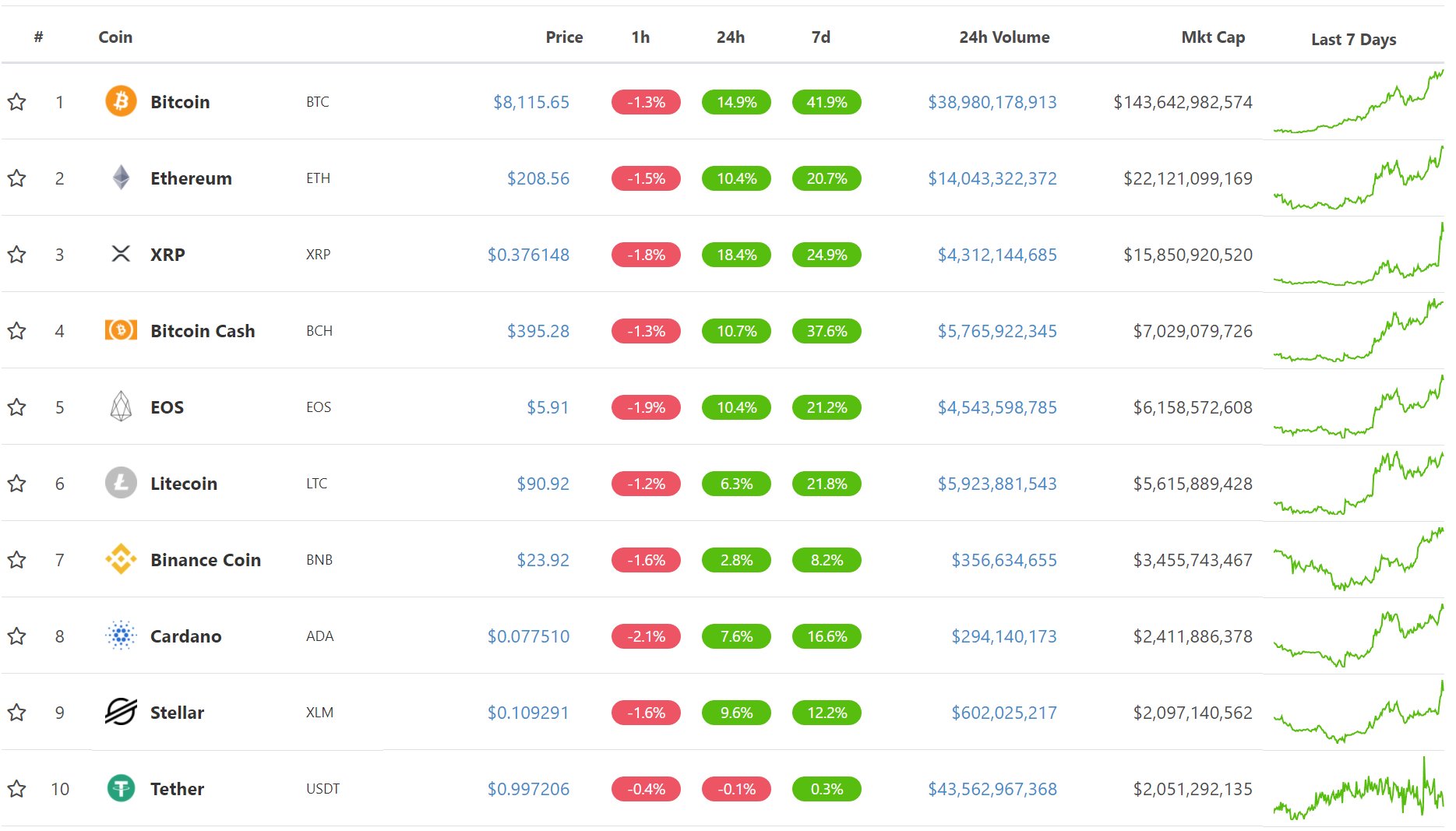Image resolution: width=1456 pixels, height=831 pixels.
Task: Open the Stellar coin name link
Action: 177,712
